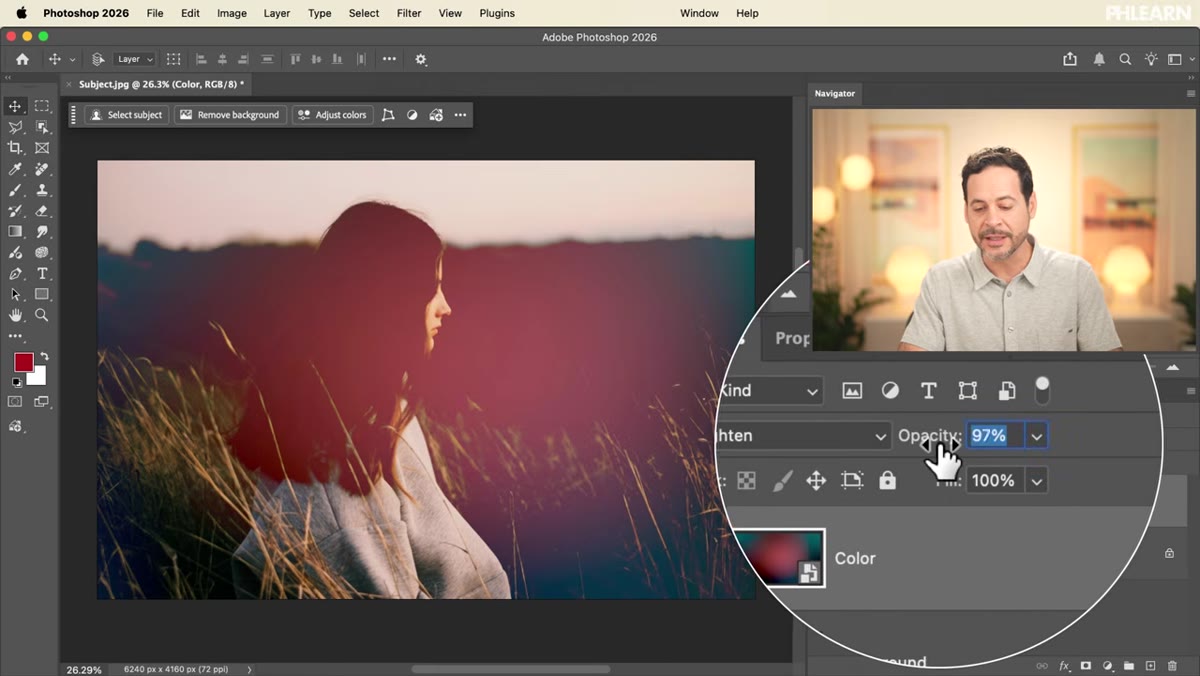Select the Eyedropper tool
1200x676 pixels.
coord(15,169)
